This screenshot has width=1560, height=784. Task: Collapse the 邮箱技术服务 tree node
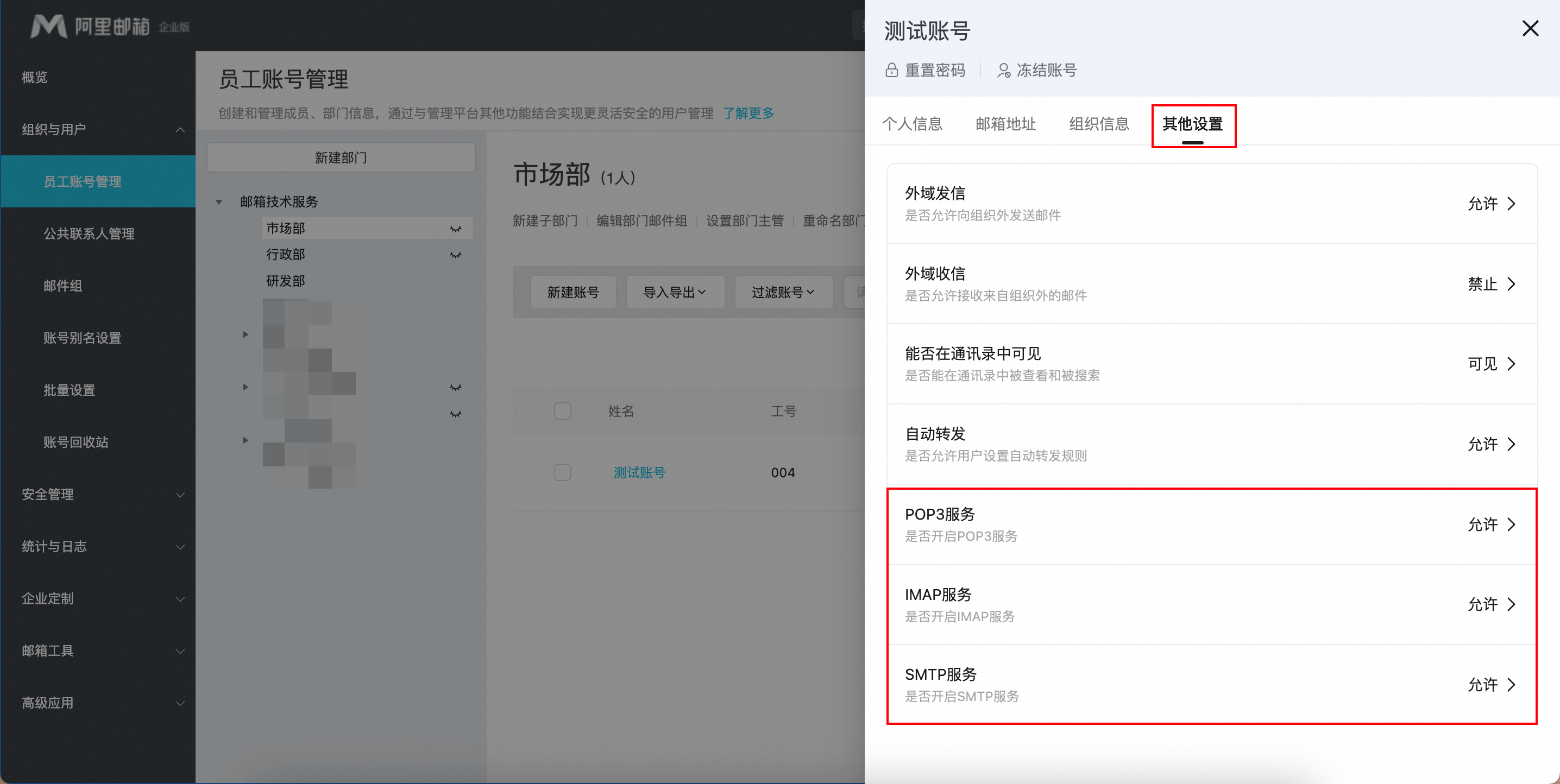tap(219, 201)
